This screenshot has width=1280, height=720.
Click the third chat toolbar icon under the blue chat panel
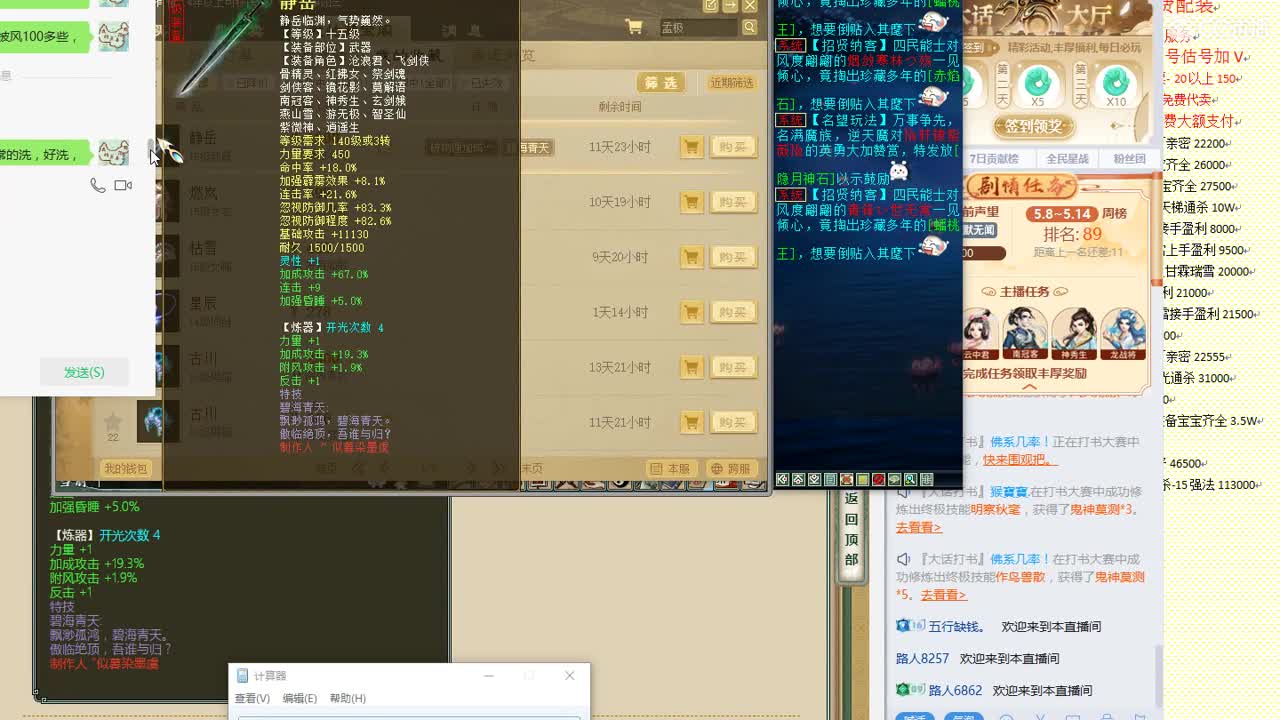pyautogui.click(x=815, y=480)
